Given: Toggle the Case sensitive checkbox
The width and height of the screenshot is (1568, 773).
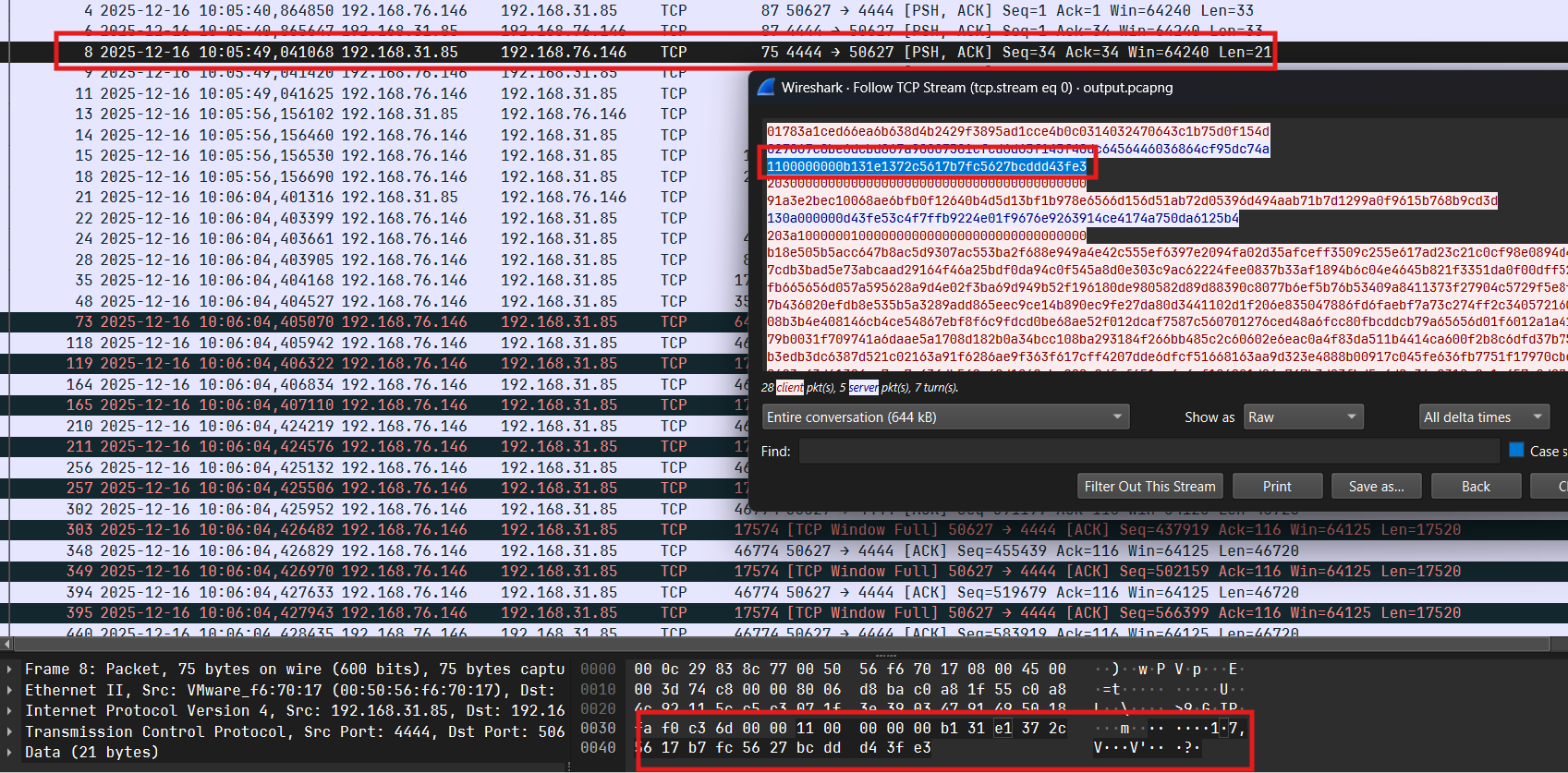Looking at the screenshot, I should tap(1516, 451).
